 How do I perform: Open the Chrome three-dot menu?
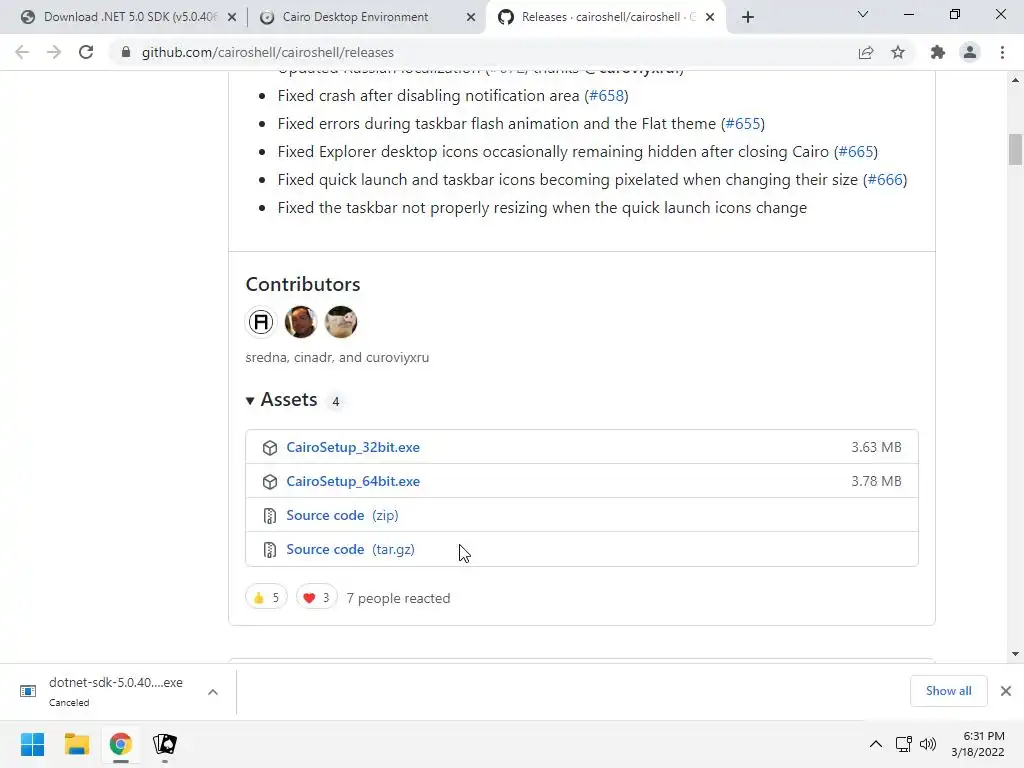[x=1002, y=53]
